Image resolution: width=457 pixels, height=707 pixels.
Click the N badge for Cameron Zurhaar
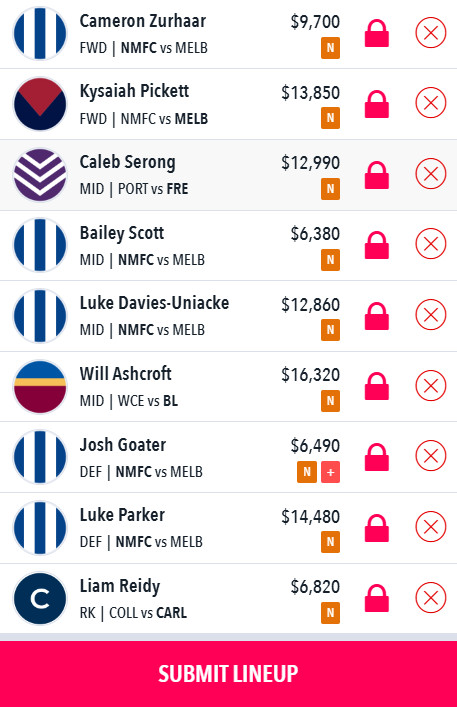[330, 48]
